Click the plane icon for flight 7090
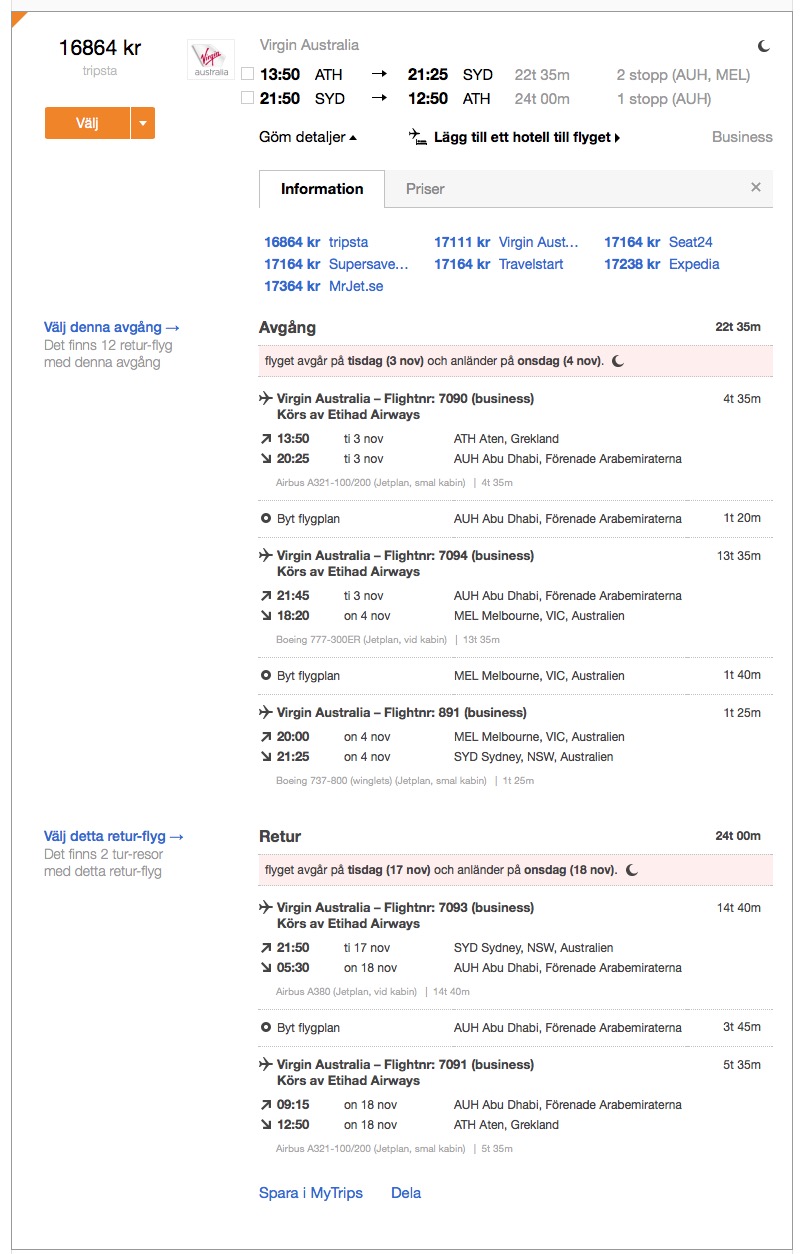This screenshot has height=1254, width=800. tap(265, 398)
